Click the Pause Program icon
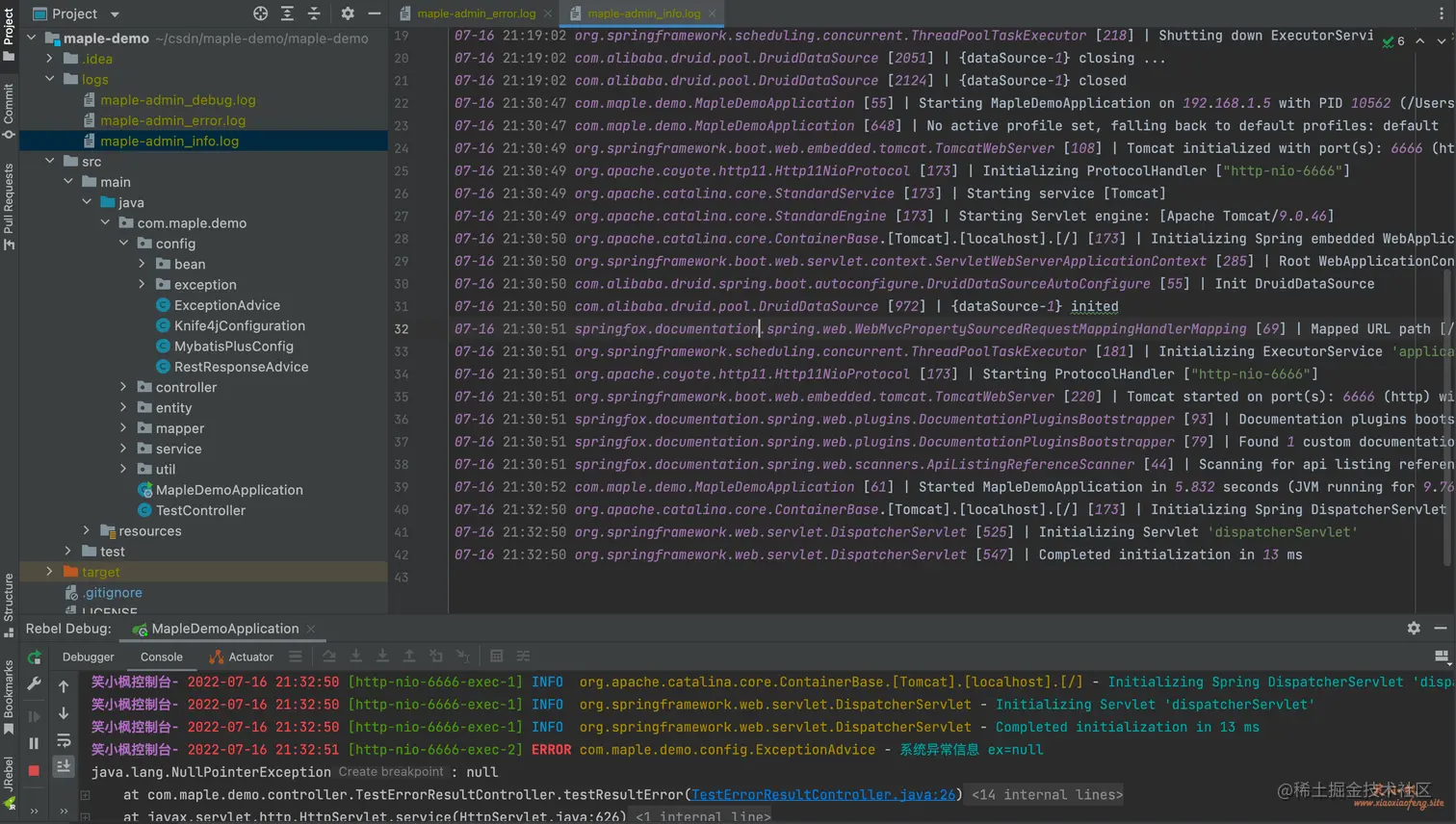Image resolution: width=1456 pixels, height=824 pixels. click(x=34, y=743)
